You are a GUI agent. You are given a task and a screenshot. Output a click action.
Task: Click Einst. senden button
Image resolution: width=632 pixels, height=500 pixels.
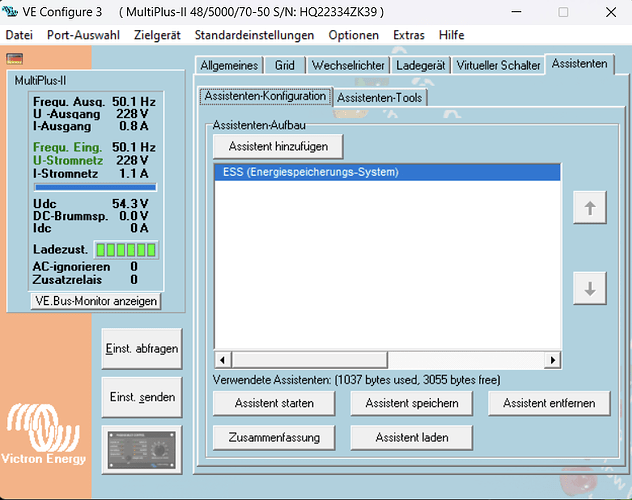point(142,397)
